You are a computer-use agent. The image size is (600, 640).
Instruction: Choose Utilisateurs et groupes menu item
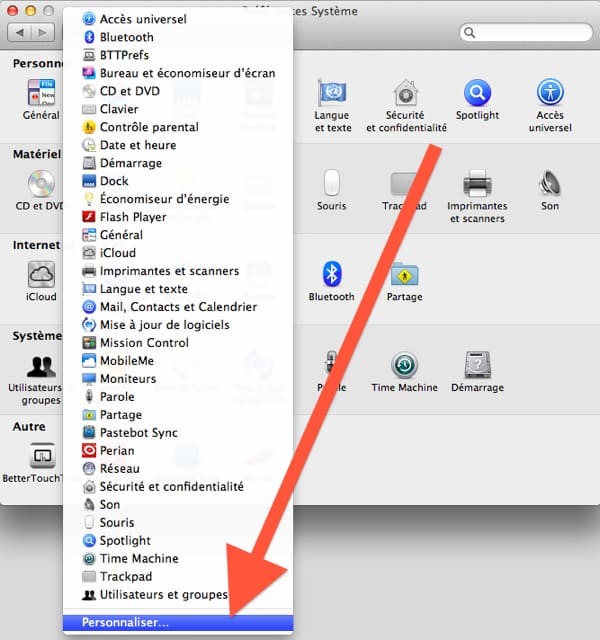178,594
